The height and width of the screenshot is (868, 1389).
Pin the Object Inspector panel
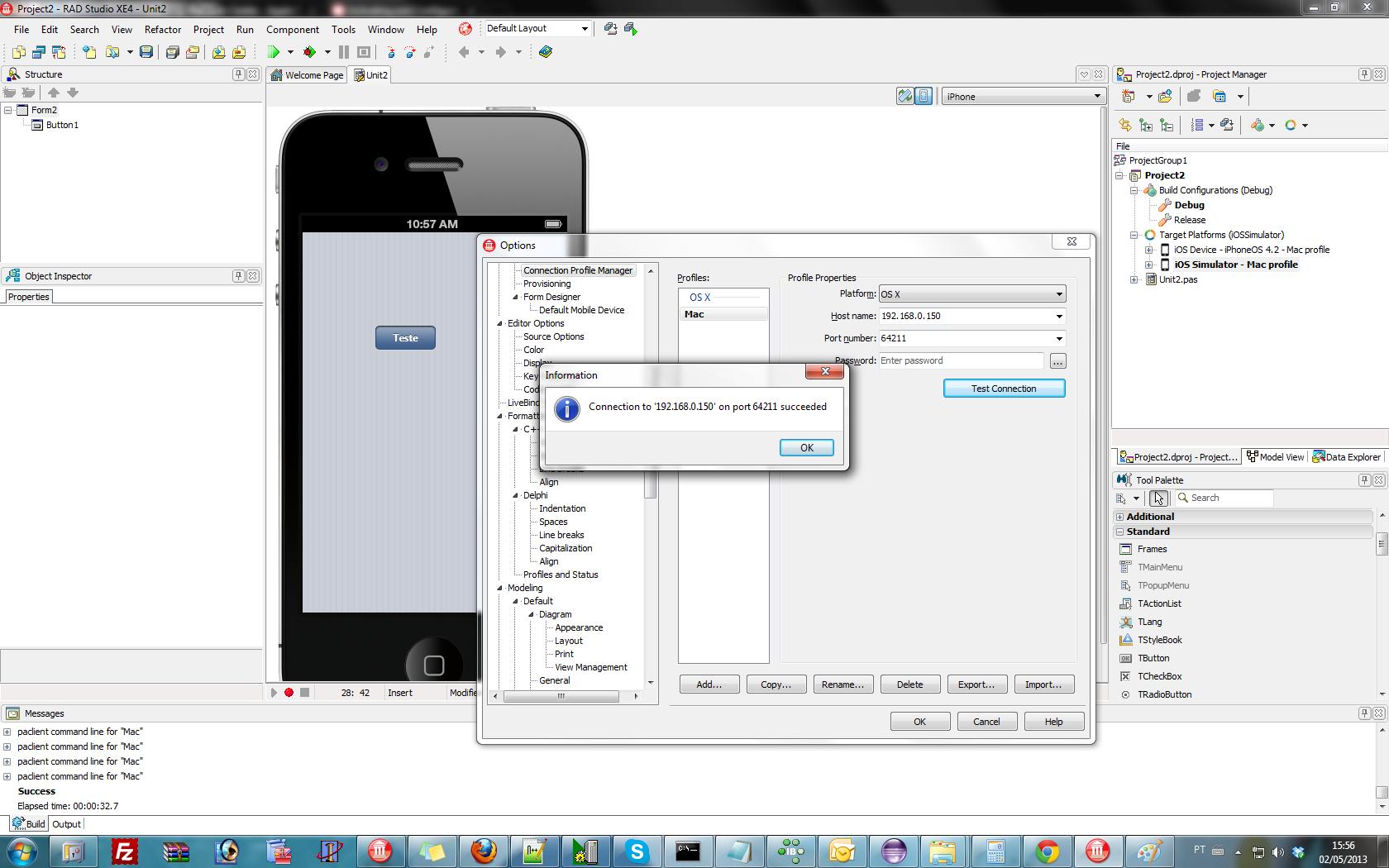click(x=238, y=276)
